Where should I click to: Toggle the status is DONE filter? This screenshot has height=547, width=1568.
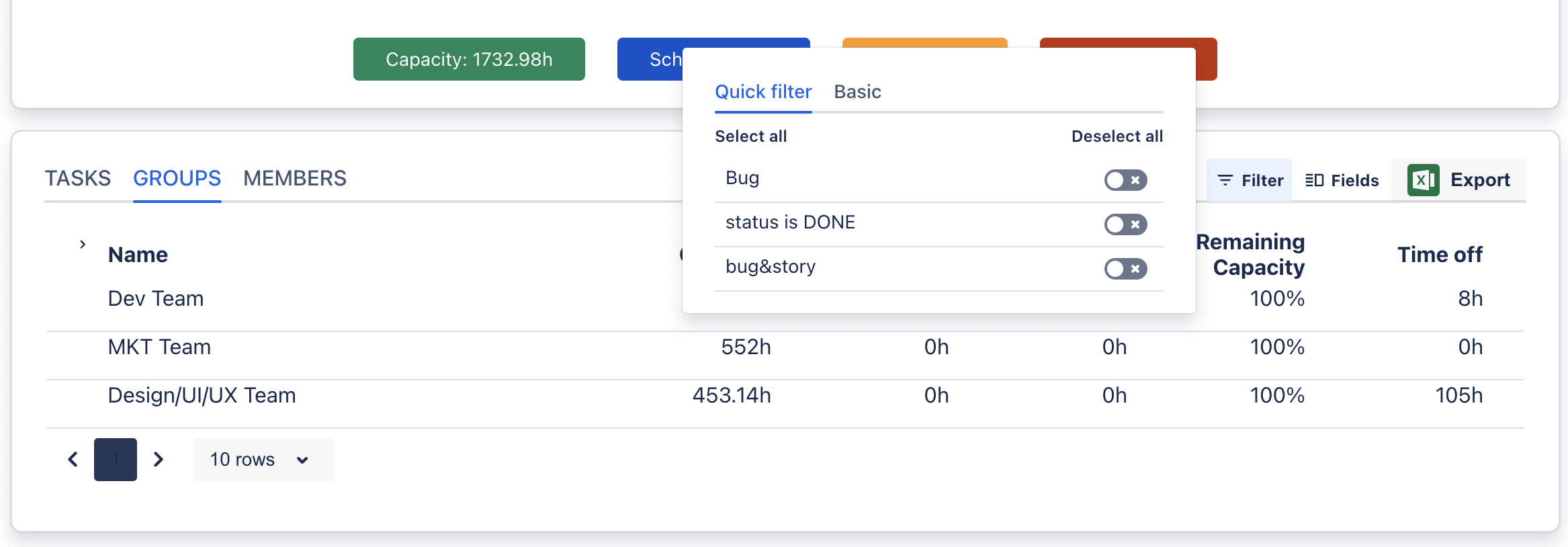pyautogui.click(x=1125, y=224)
